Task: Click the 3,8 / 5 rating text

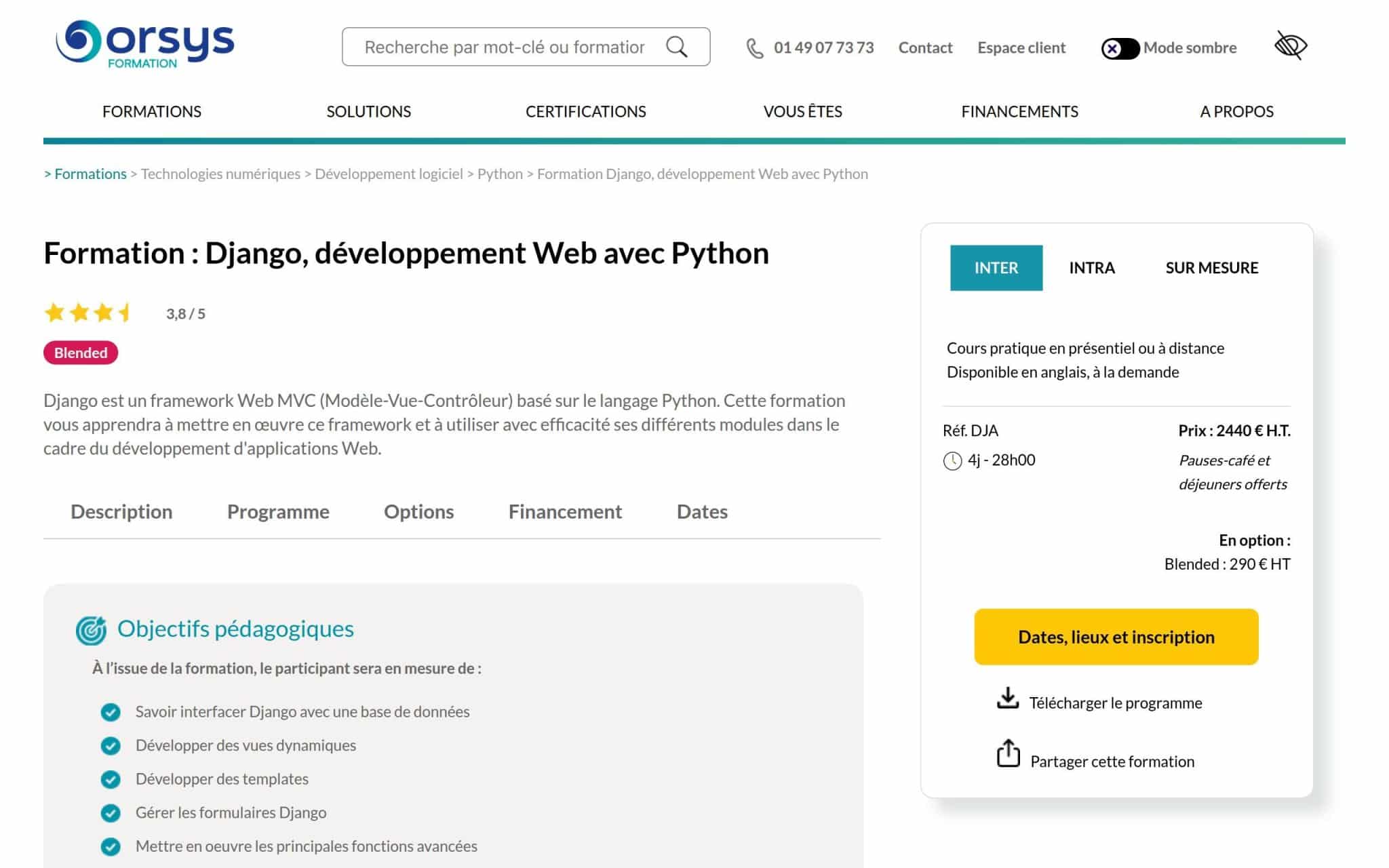Action: (x=185, y=314)
